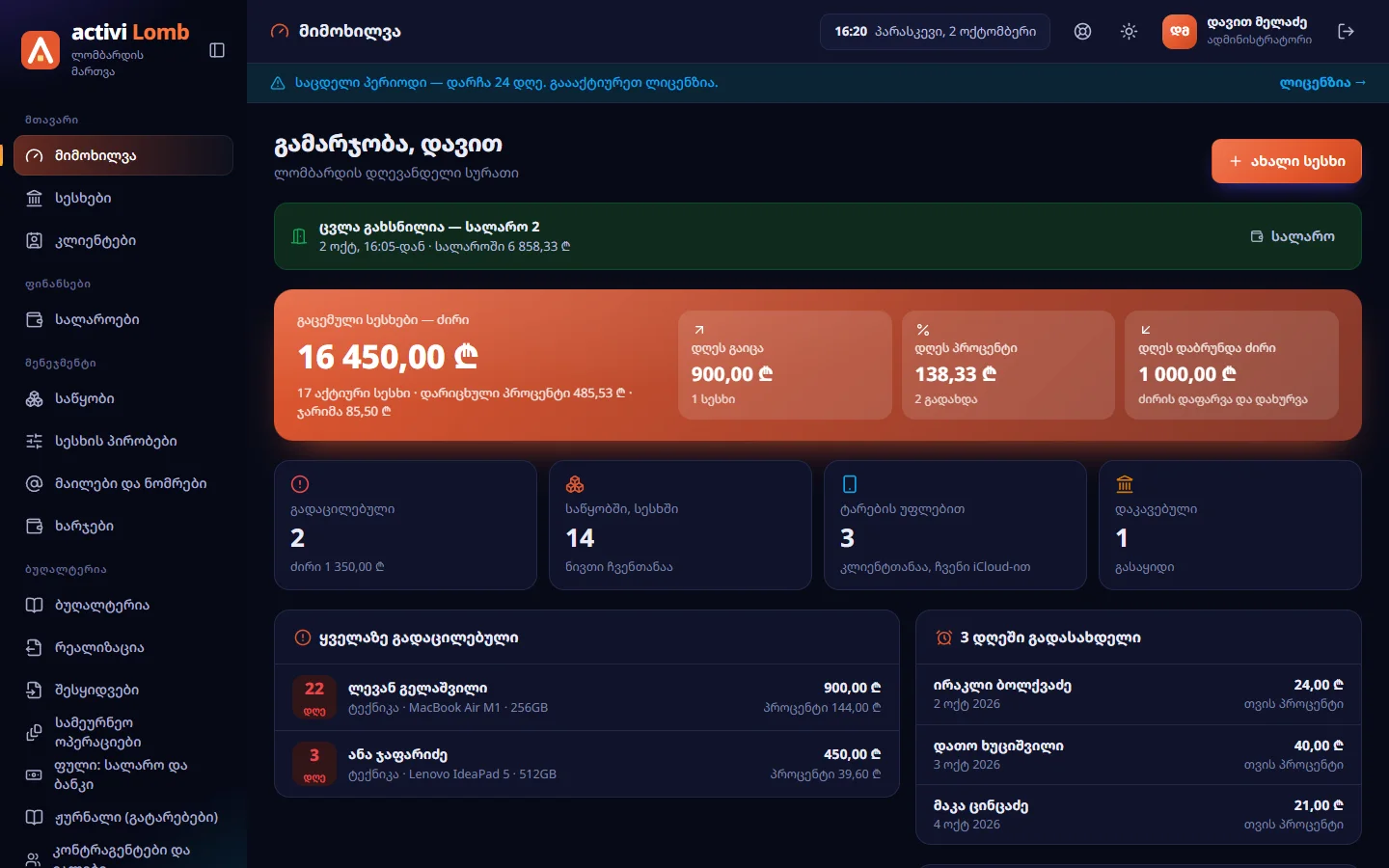Open the ტარების უფლებით 3 card

coord(955,525)
